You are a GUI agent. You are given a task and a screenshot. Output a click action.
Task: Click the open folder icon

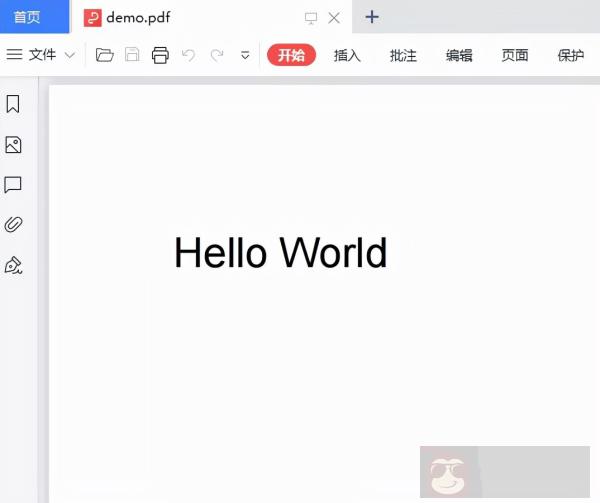point(104,55)
